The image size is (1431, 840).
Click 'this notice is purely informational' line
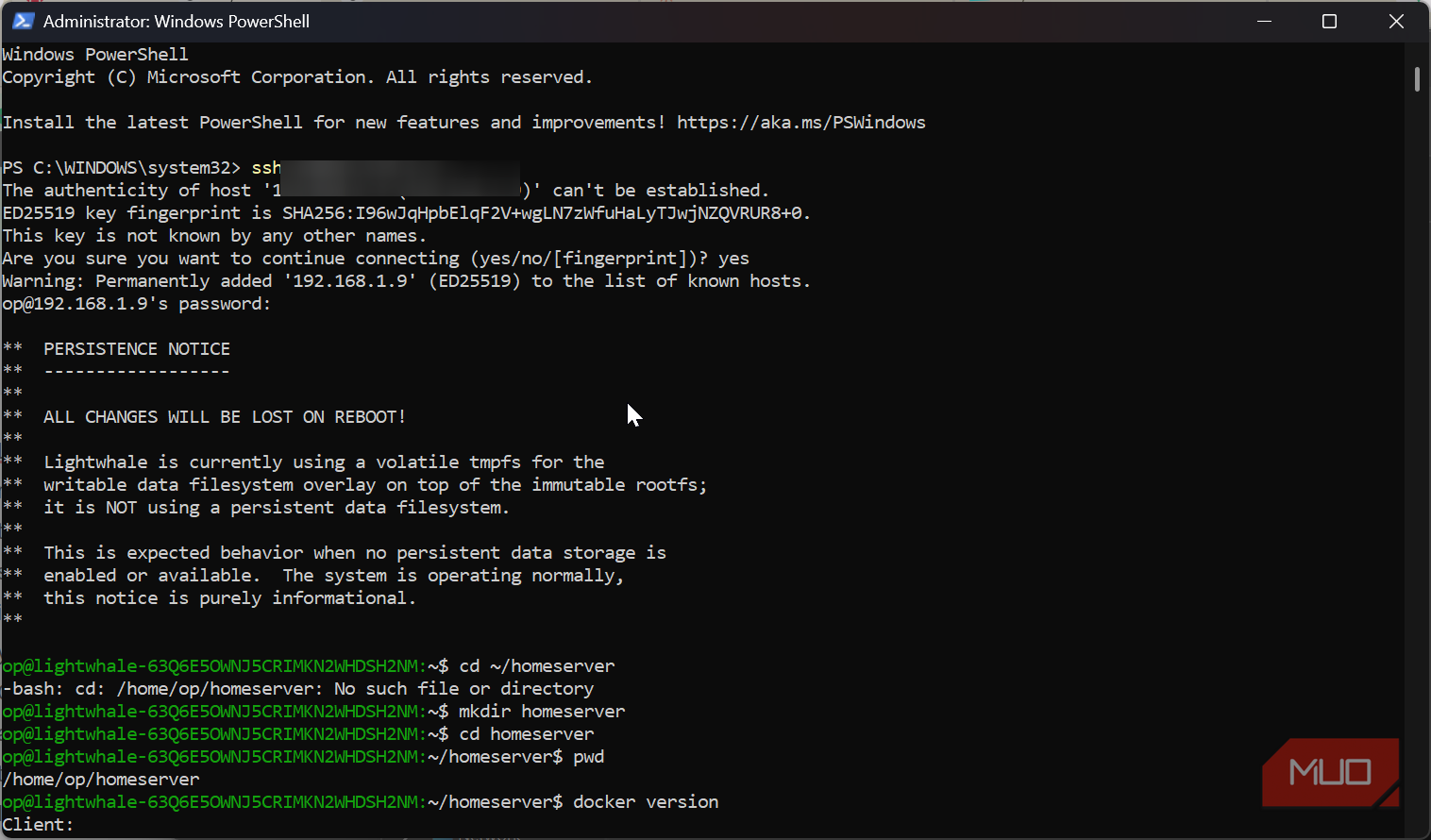coord(229,598)
